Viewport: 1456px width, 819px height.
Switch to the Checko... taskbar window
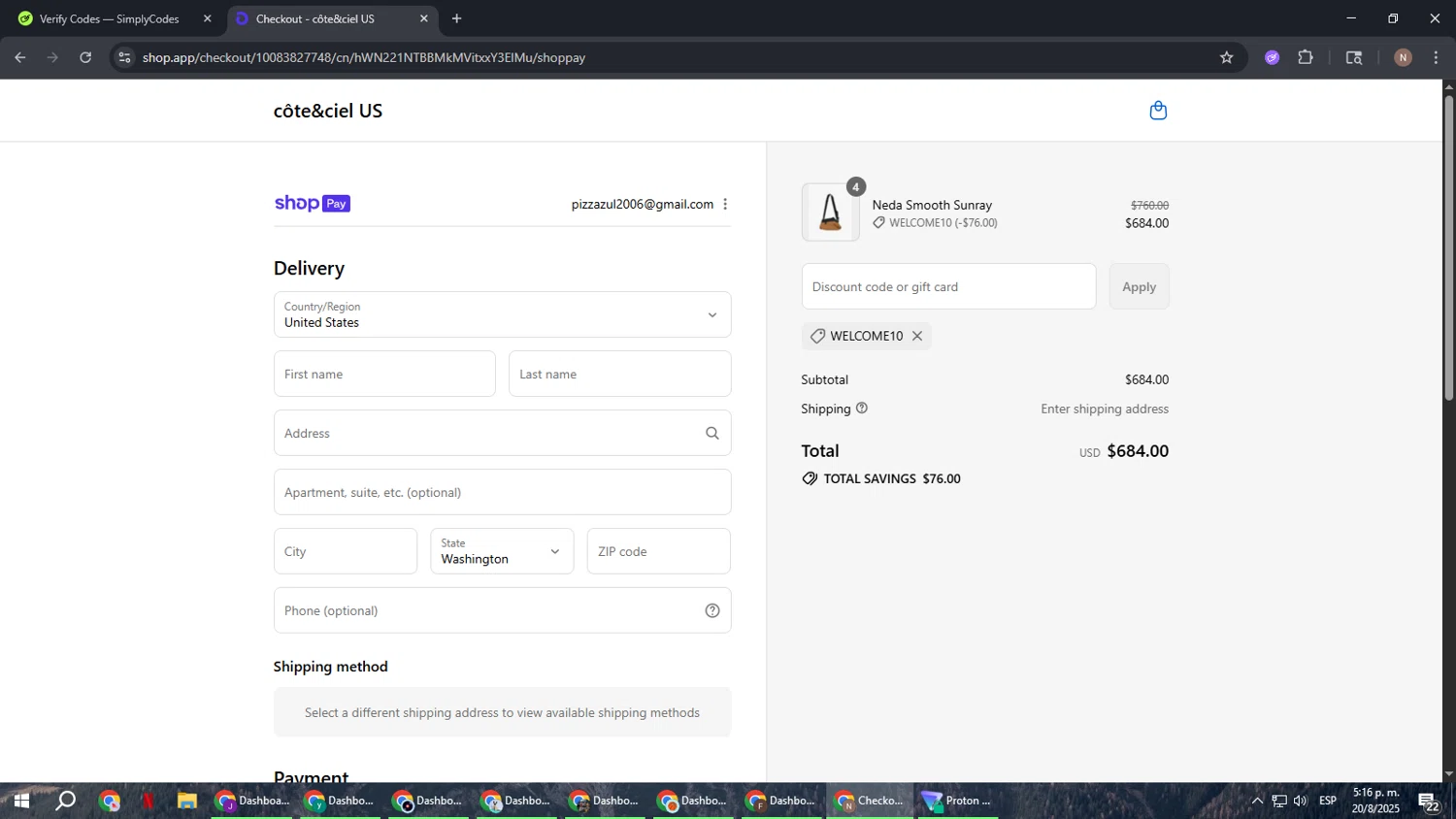tap(870, 801)
